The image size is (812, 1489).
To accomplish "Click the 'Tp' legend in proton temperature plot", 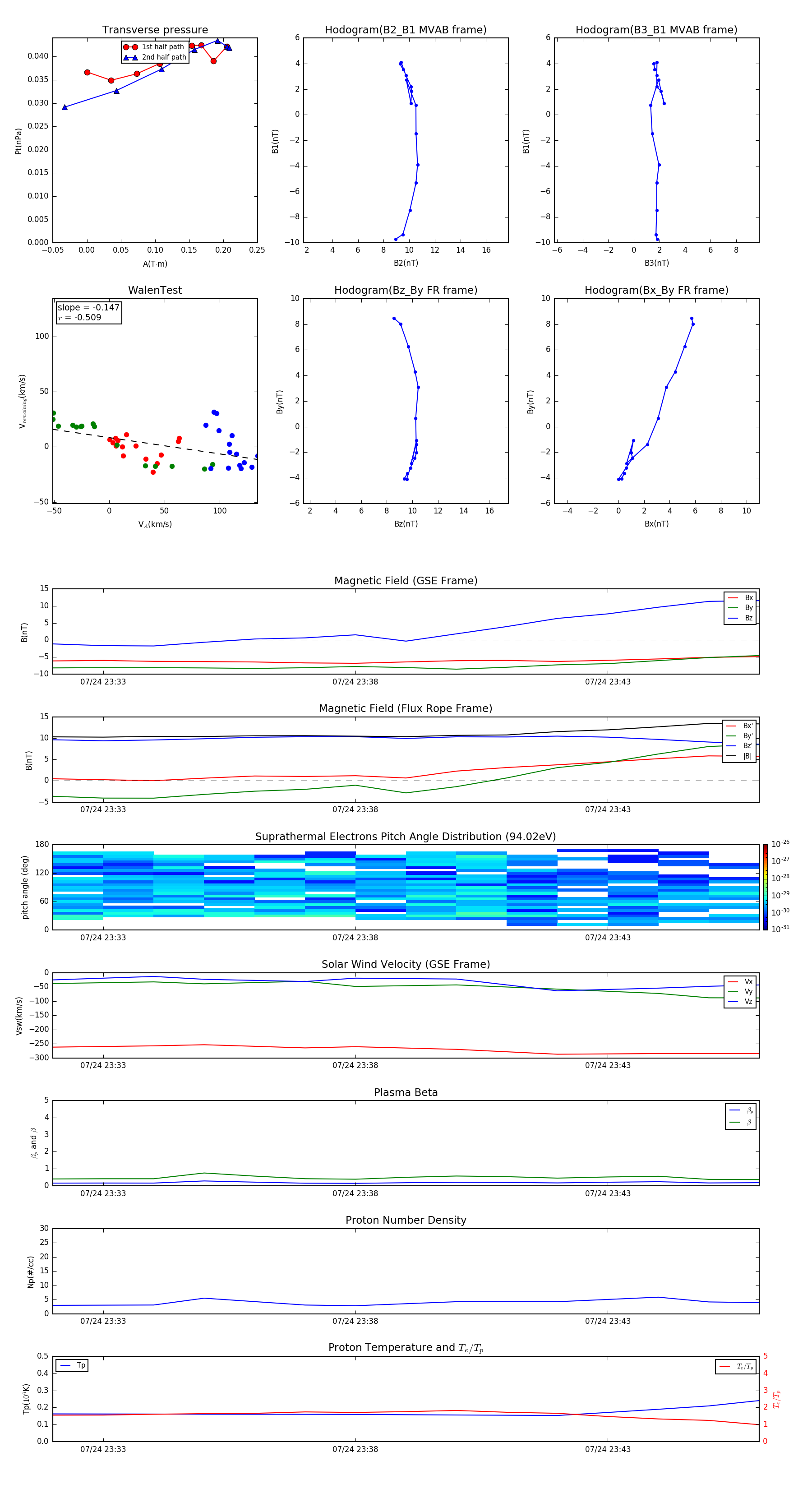I will (72, 1366).
